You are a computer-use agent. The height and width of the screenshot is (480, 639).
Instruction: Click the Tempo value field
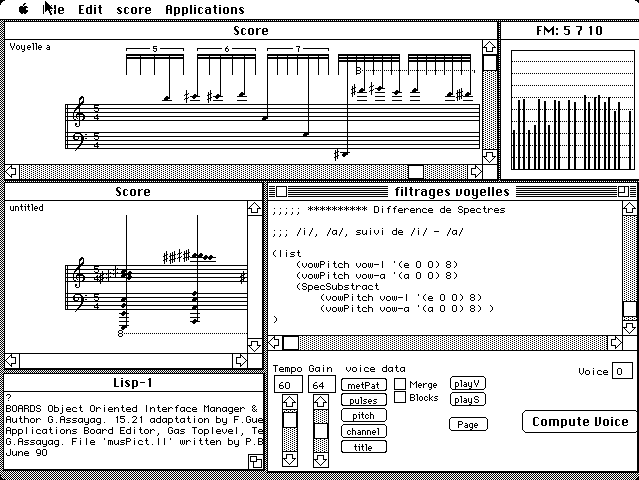point(287,385)
